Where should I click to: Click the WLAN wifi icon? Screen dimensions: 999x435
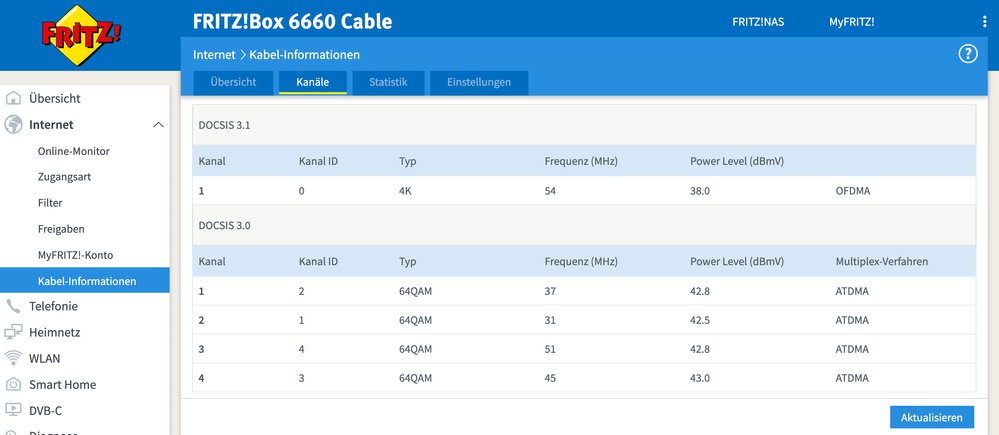(13, 359)
